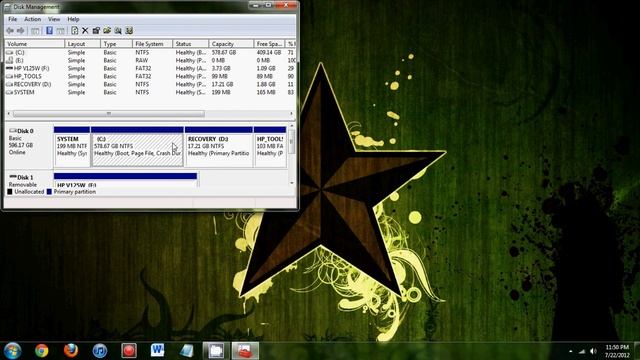640x360 pixels.
Task: Click the disk pane scroll-up arrow
Action: point(292,126)
